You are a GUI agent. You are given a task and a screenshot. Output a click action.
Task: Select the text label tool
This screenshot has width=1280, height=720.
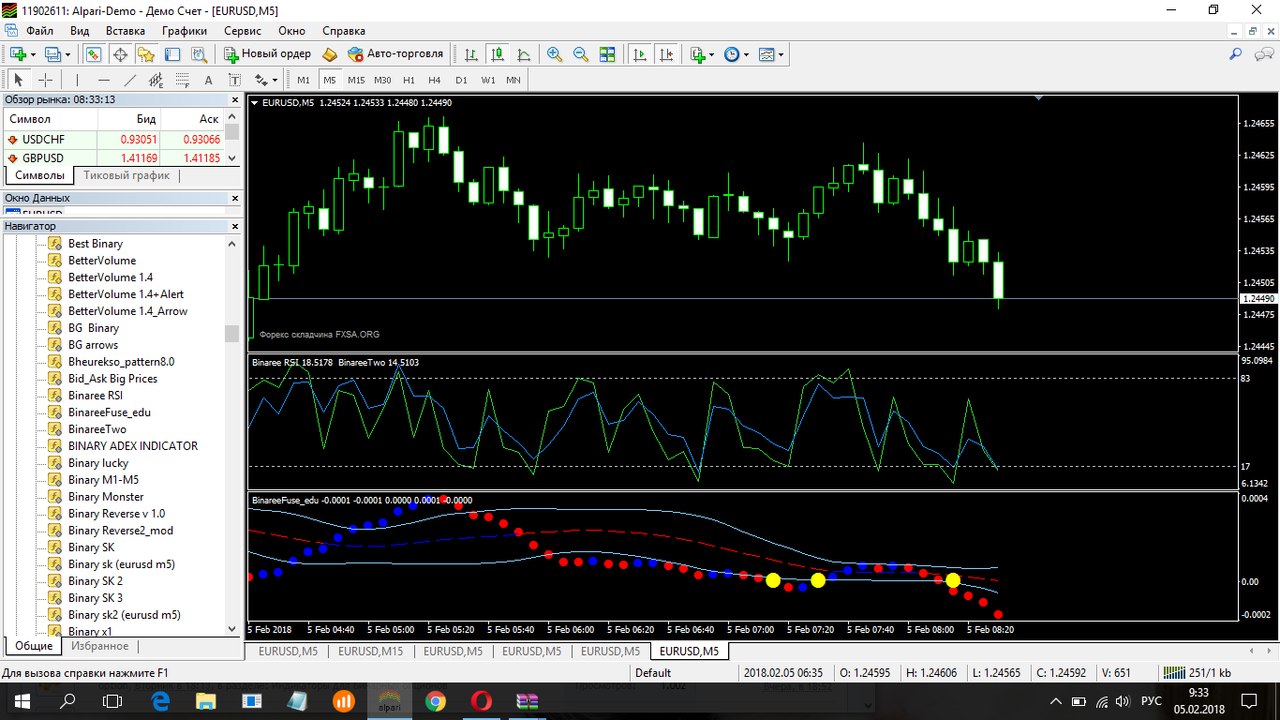click(234, 80)
